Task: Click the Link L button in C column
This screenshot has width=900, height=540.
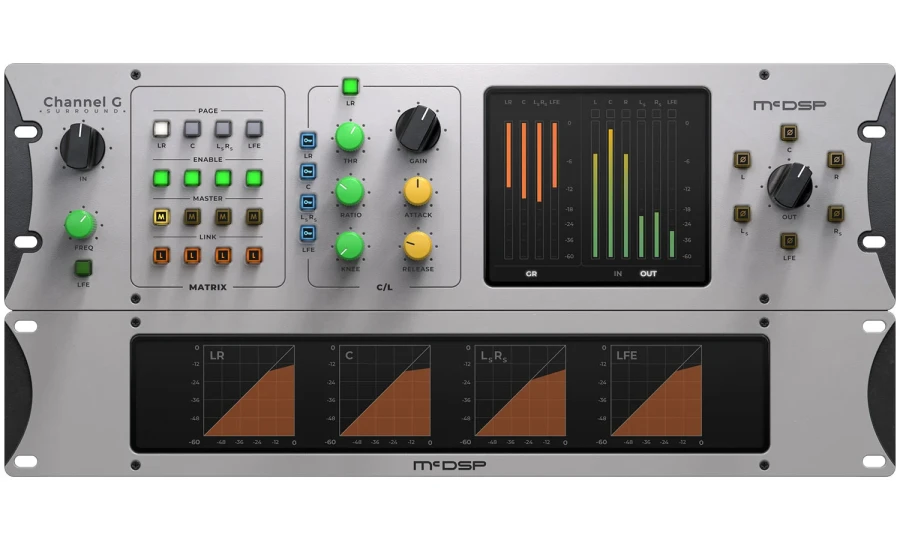Action: pos(192,255)
